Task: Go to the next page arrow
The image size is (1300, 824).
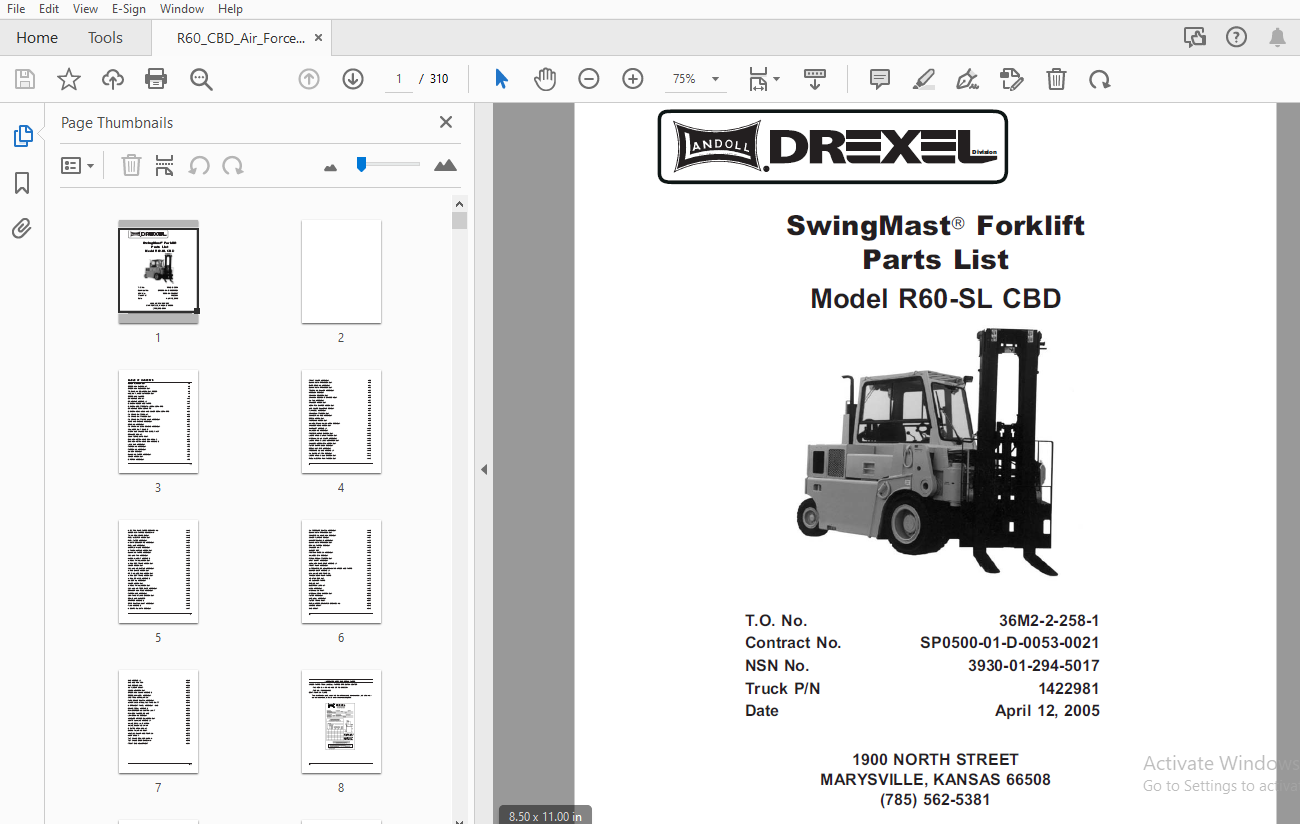Action: click(353, 79)
